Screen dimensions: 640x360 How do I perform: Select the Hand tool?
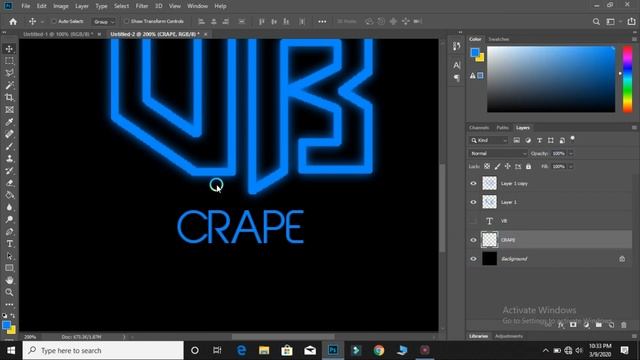[9, 280]
